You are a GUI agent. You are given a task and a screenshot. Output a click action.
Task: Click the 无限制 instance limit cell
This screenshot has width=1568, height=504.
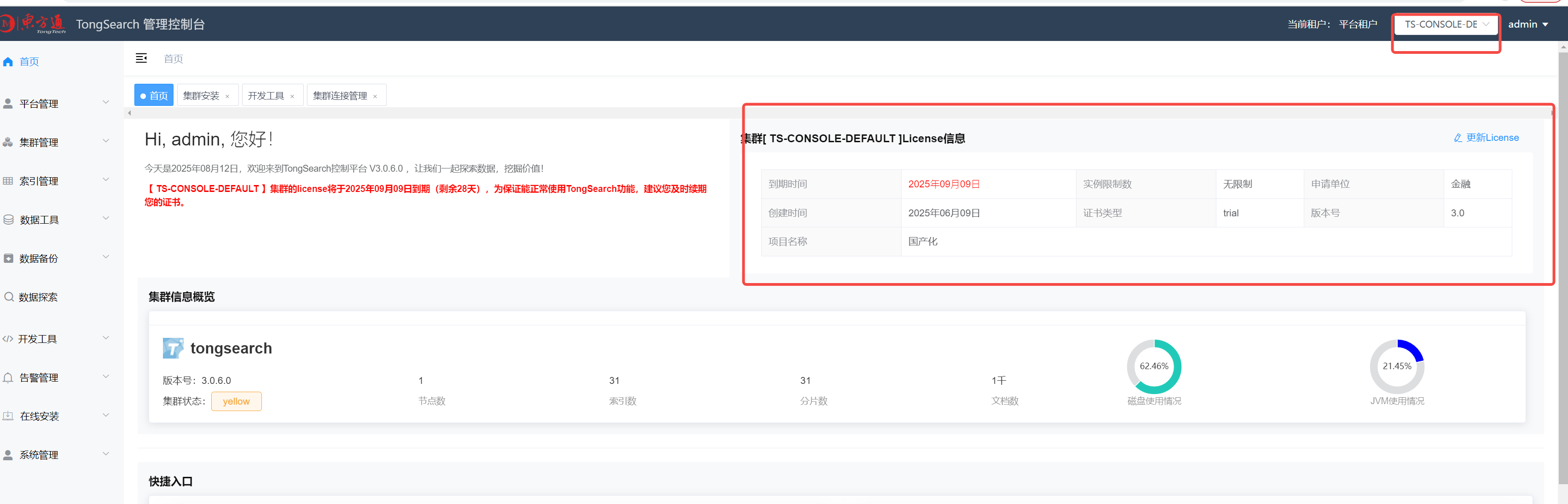(1259, 184)
